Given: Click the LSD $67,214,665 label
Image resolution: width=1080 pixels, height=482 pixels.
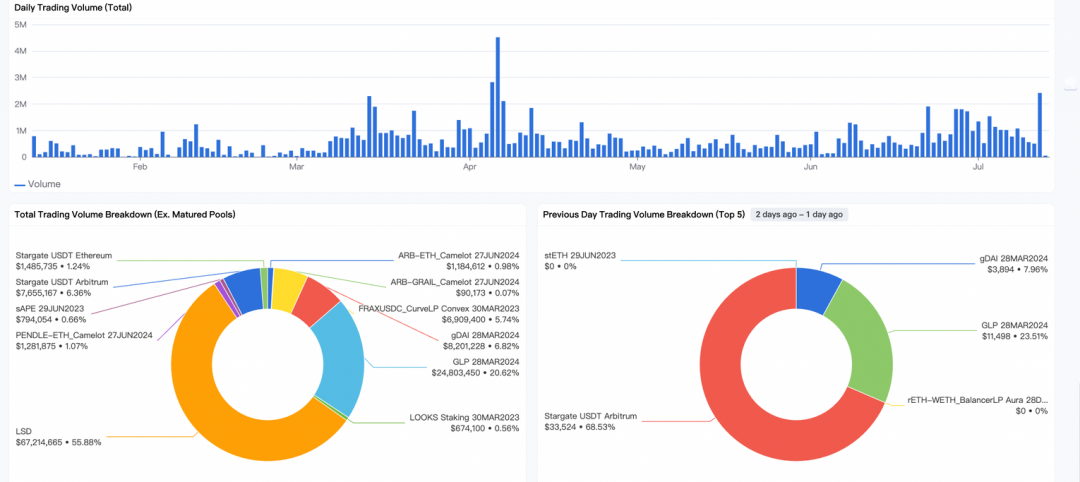Looking at the screenshot, I should (59, 437).
